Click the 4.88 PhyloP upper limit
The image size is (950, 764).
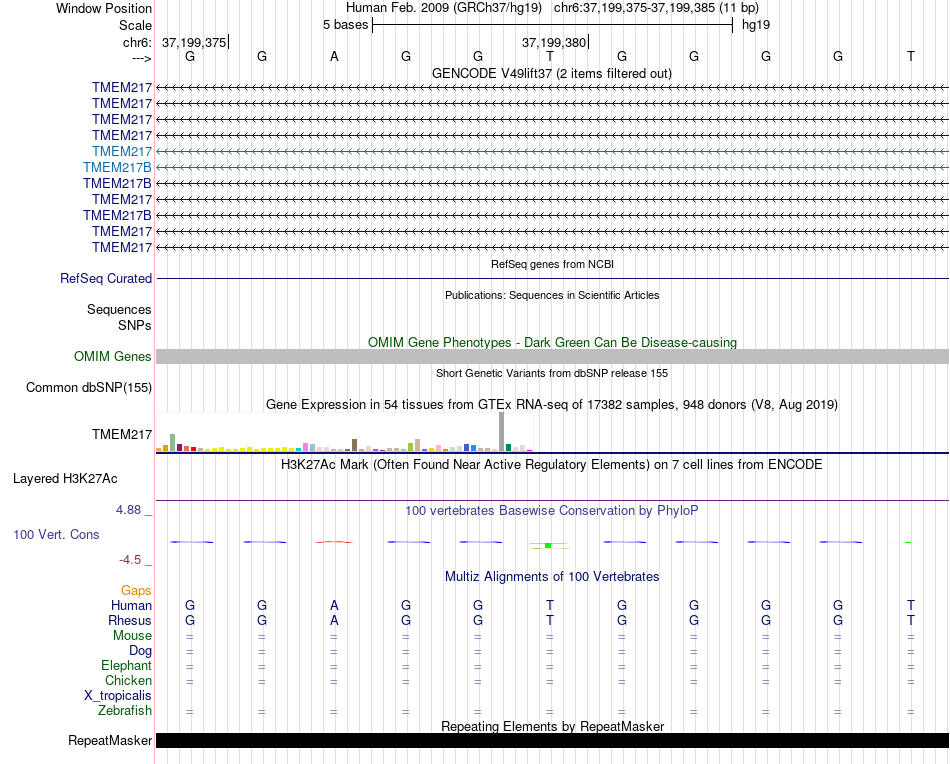click(128, 510)
